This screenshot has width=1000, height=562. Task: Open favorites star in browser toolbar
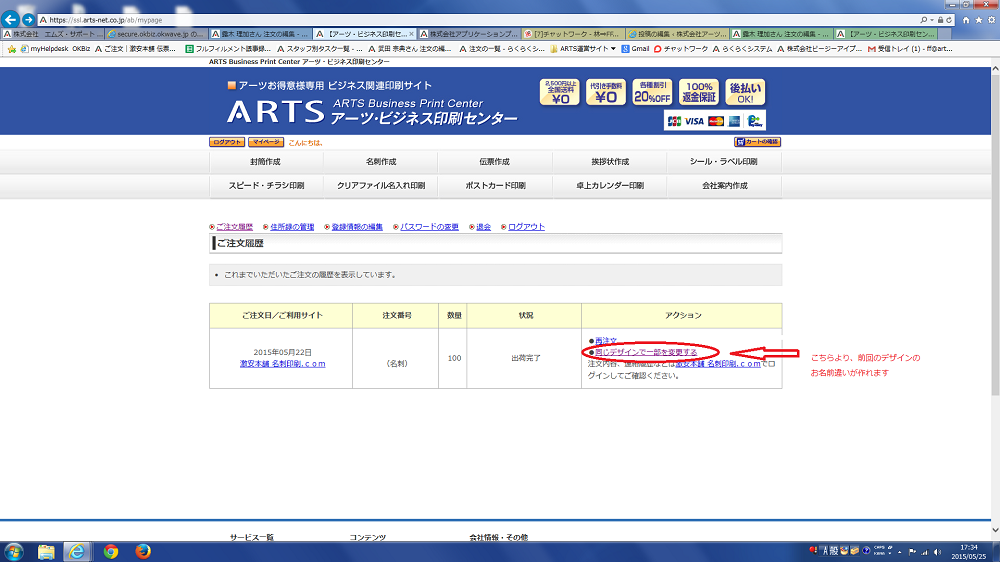click(979, 20)
